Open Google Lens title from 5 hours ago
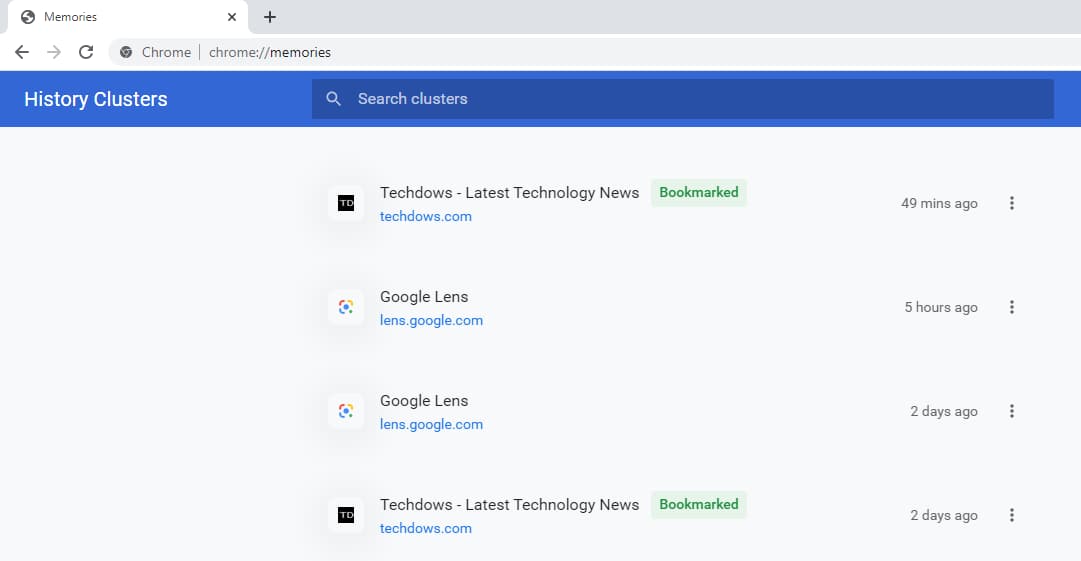Viewport: 1081px width, 561px height. click(424, 297)
